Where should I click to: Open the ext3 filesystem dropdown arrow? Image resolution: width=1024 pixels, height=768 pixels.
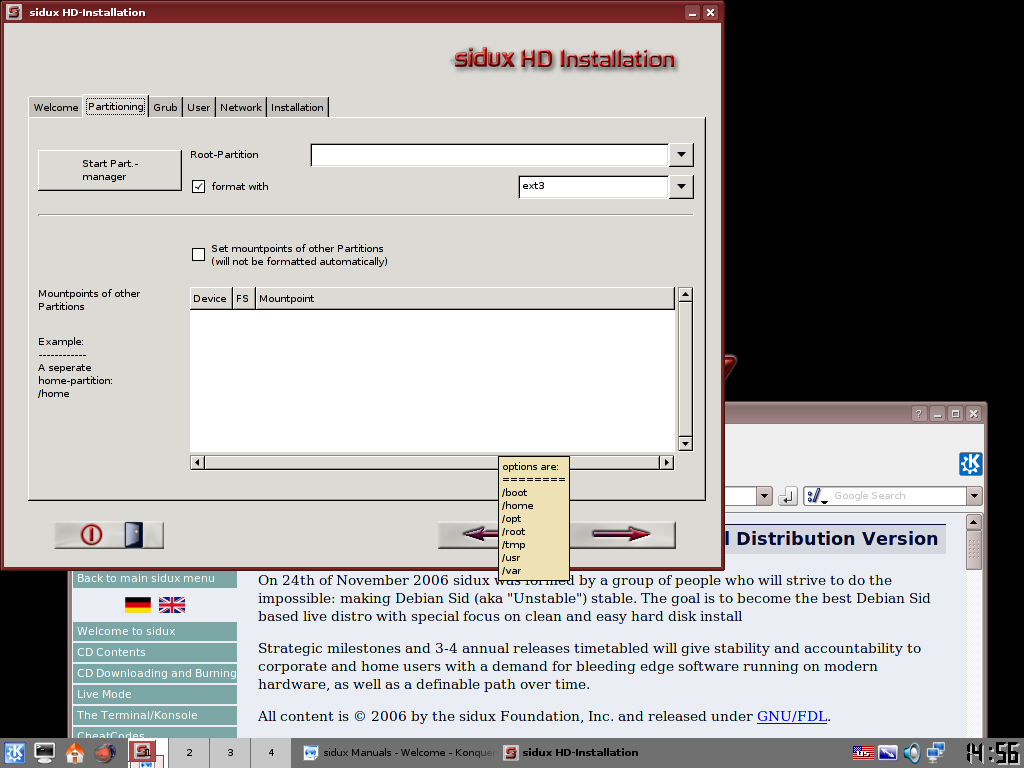click(x=681, y=187)
